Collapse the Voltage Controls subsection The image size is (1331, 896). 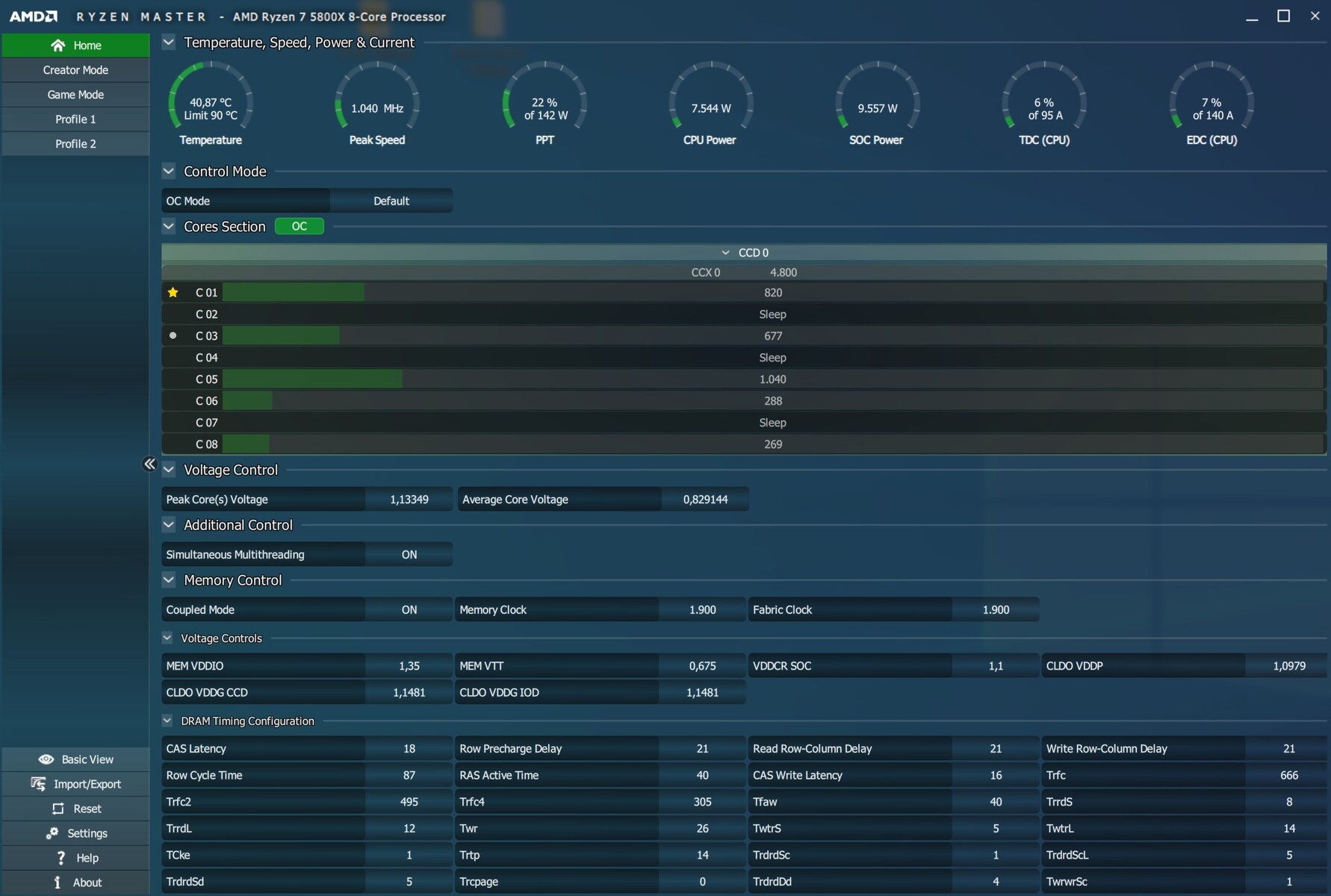[167, 638]
